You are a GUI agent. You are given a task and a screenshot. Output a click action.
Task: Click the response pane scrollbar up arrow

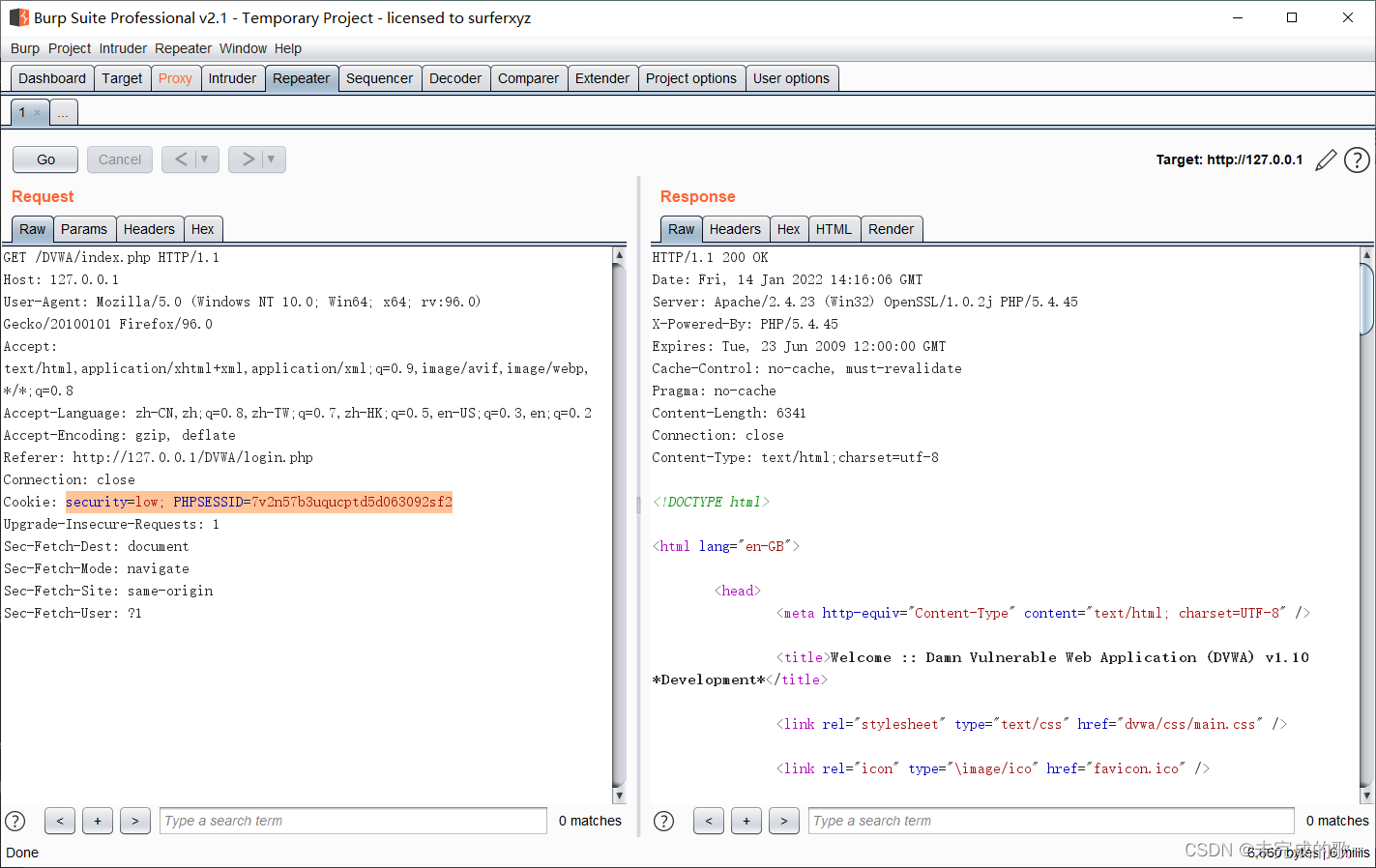(x=1366, y=255)
